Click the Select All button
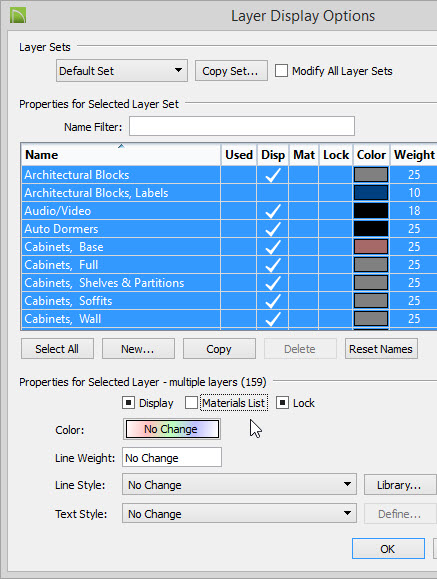 coord(57,349)
